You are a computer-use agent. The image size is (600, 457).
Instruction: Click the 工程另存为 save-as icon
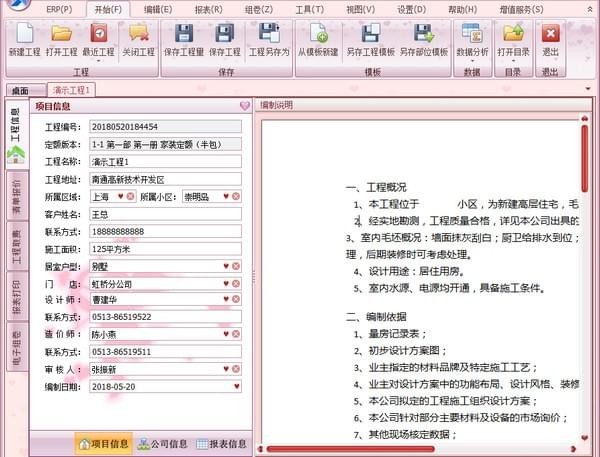(x=269, y=33)
